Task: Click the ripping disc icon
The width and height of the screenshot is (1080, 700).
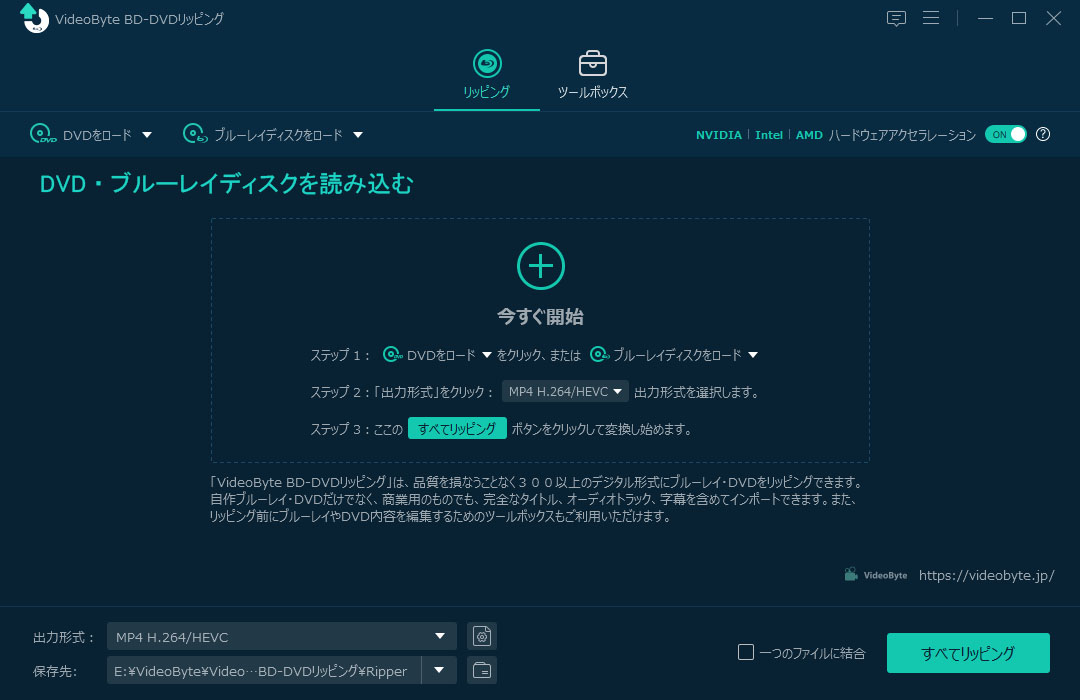Action: pyautogui.click(x=487, y=63)
